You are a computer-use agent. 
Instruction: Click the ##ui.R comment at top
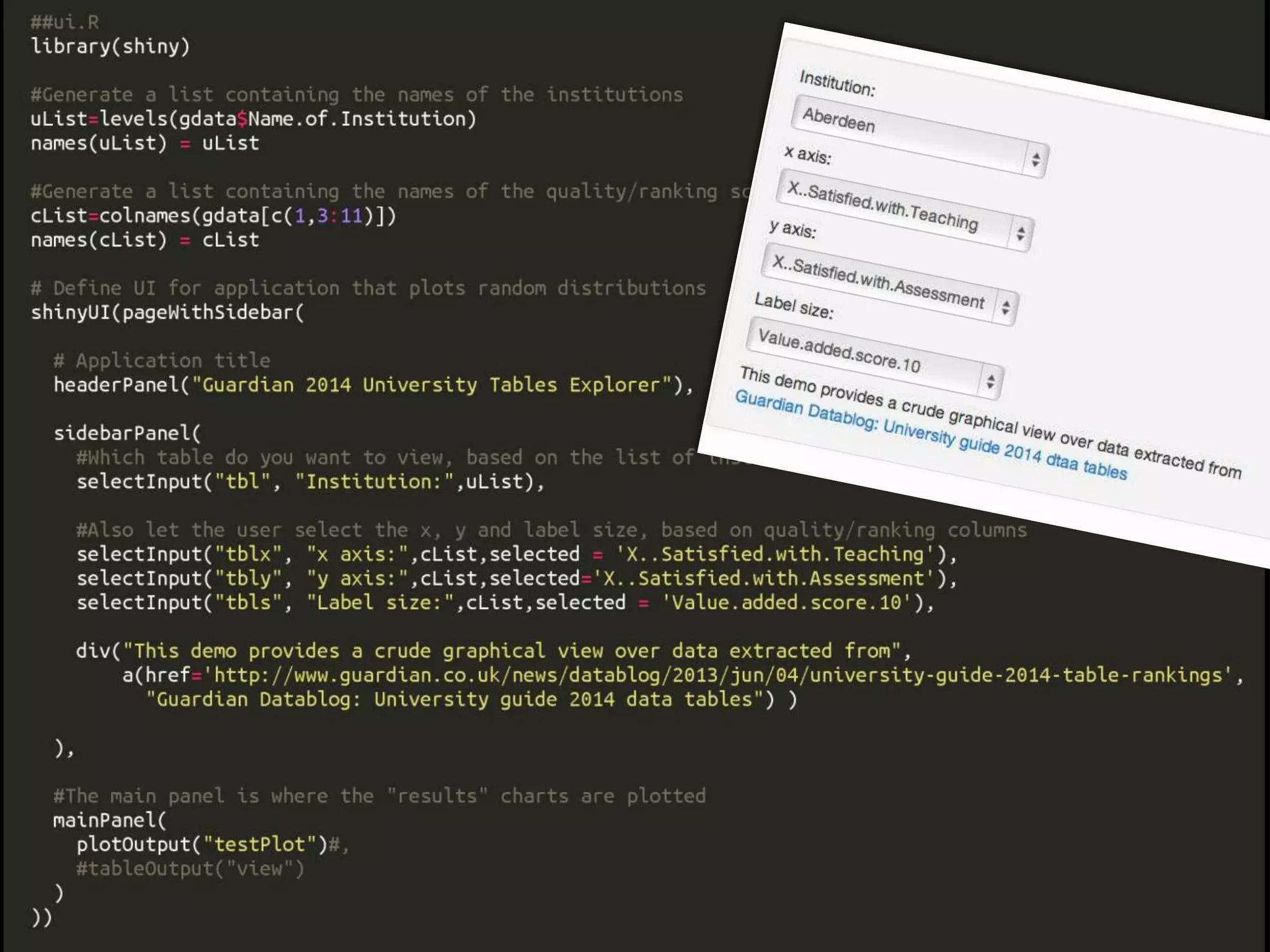64,22
